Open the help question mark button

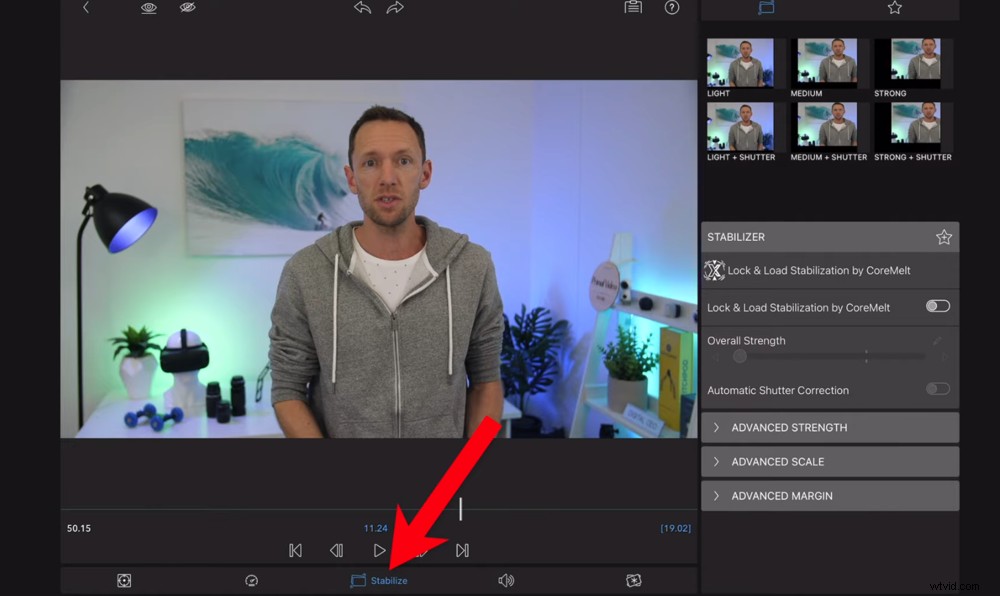pos(671,8)
